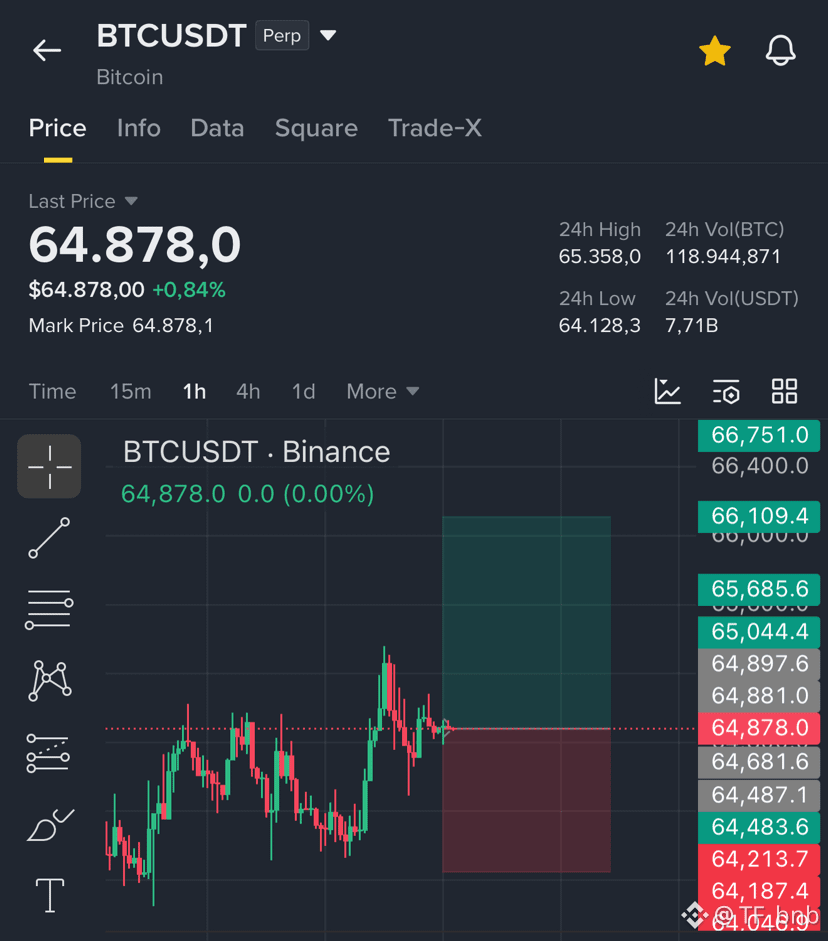Click the red stop-loss zone on chart
Viewport: 828px width, 941px height.
526,801
